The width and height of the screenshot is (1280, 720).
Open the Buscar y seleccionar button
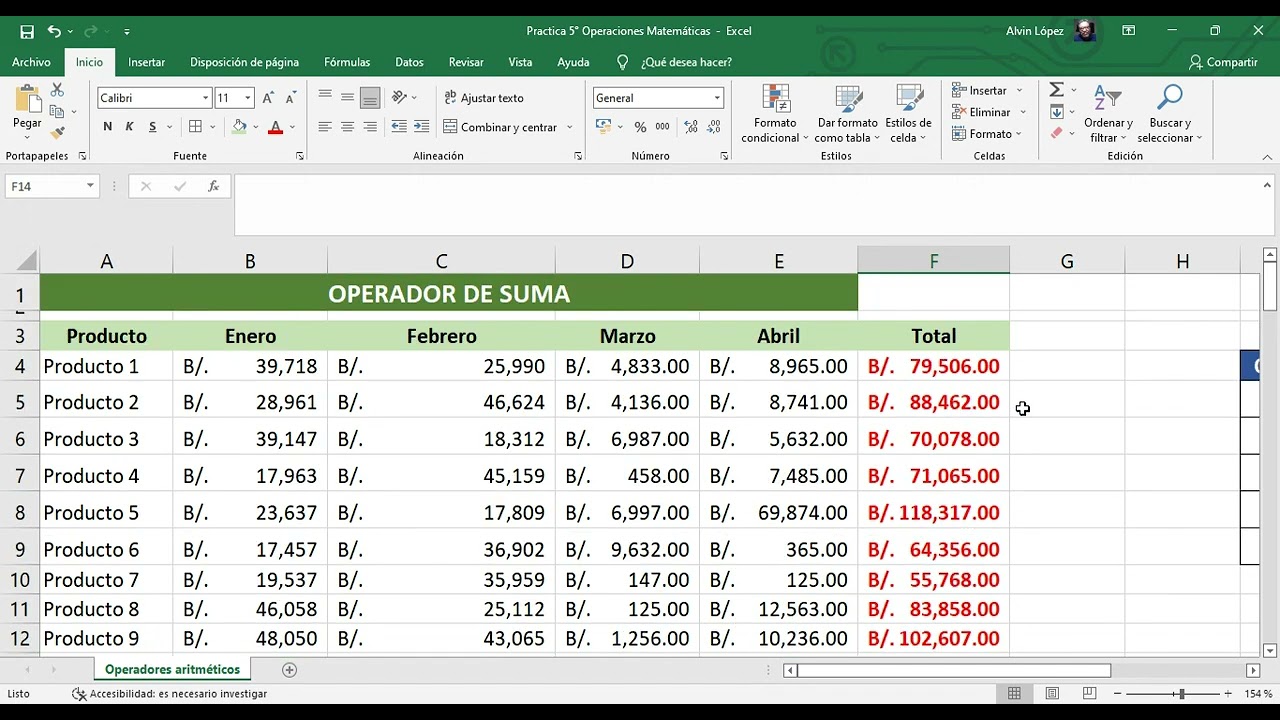[1169, 114]
